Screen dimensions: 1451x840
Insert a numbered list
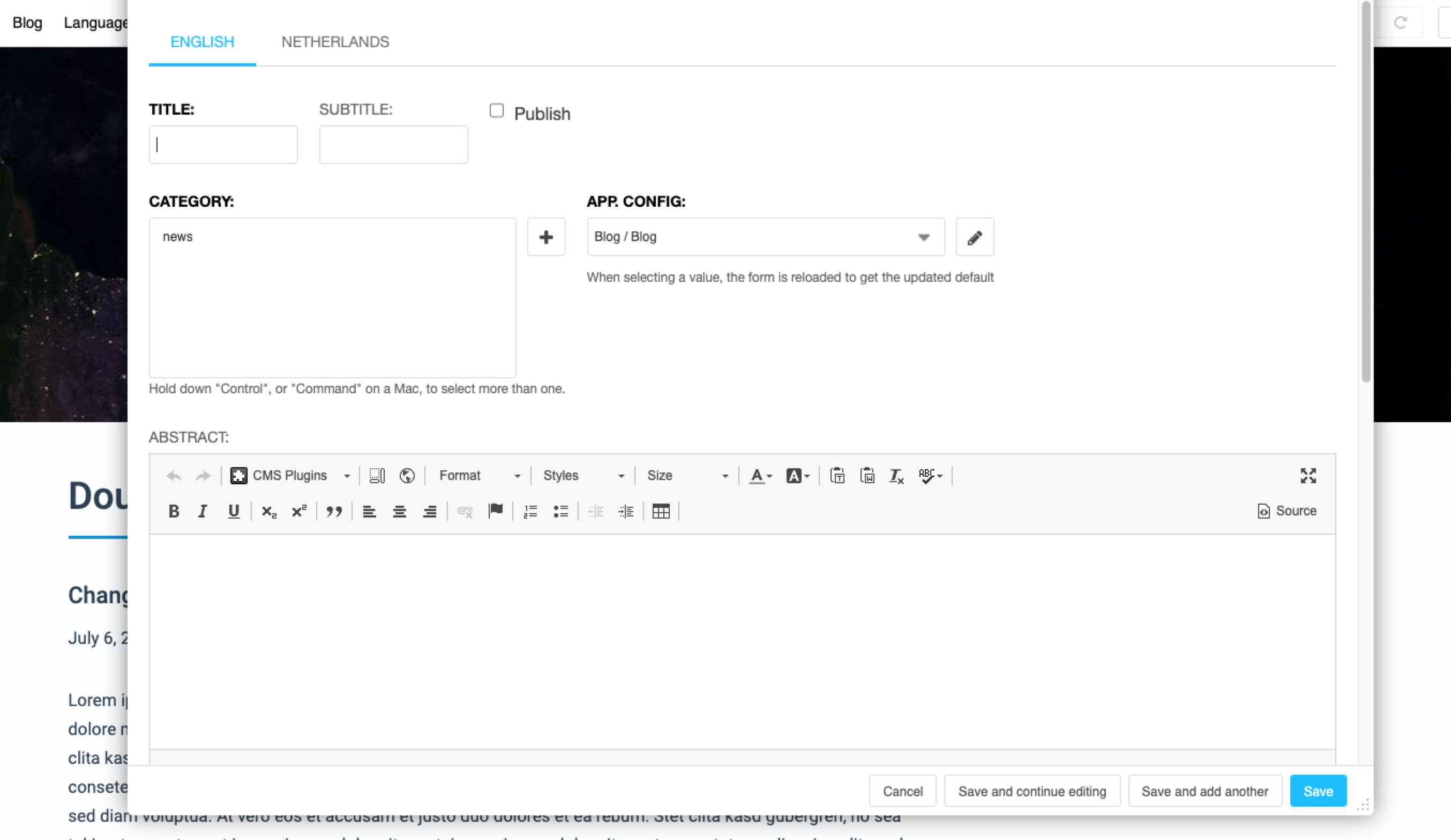(530, 511)
